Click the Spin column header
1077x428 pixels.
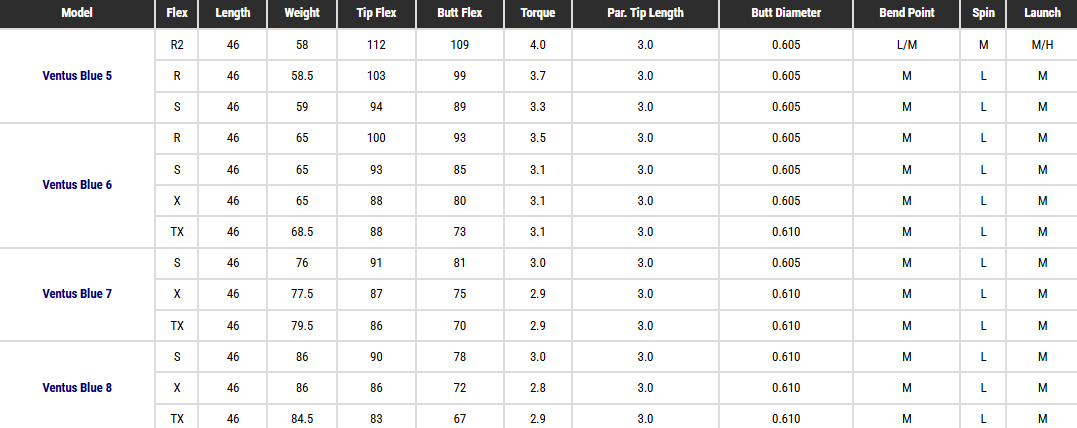[983, 13]
